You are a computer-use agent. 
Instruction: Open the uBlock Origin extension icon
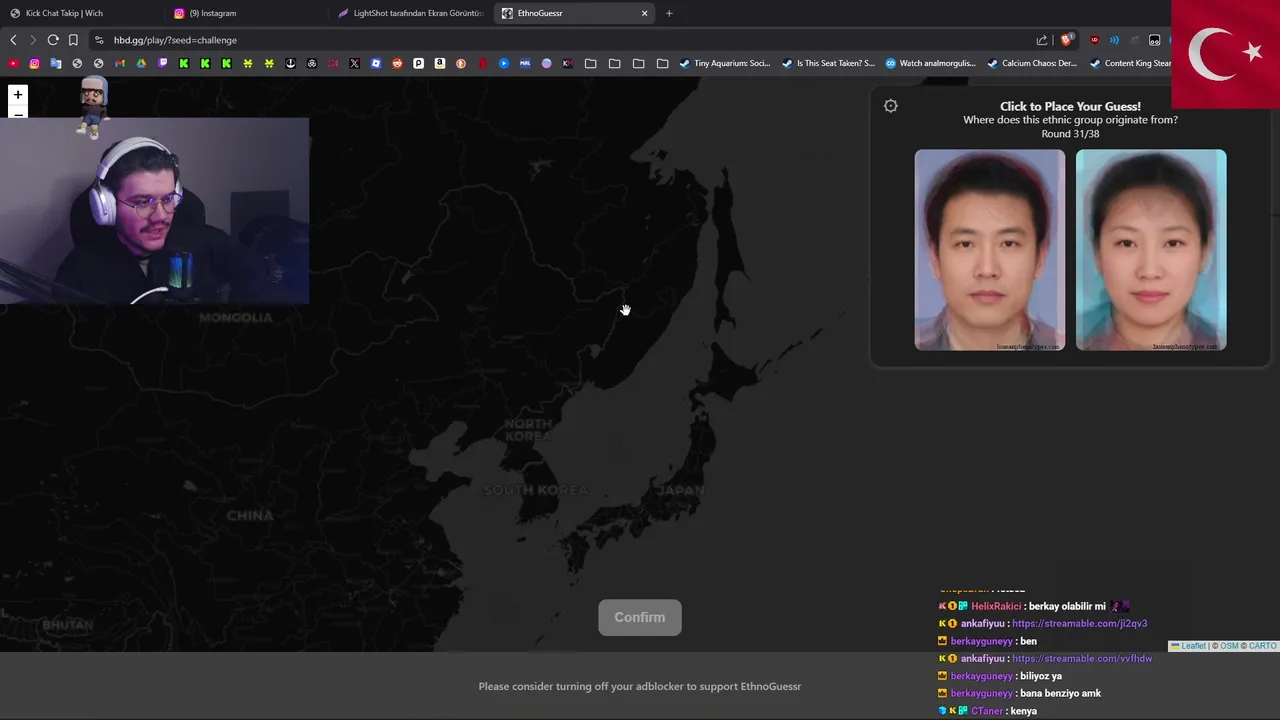pyautogui.click(x=1095, y=40)
